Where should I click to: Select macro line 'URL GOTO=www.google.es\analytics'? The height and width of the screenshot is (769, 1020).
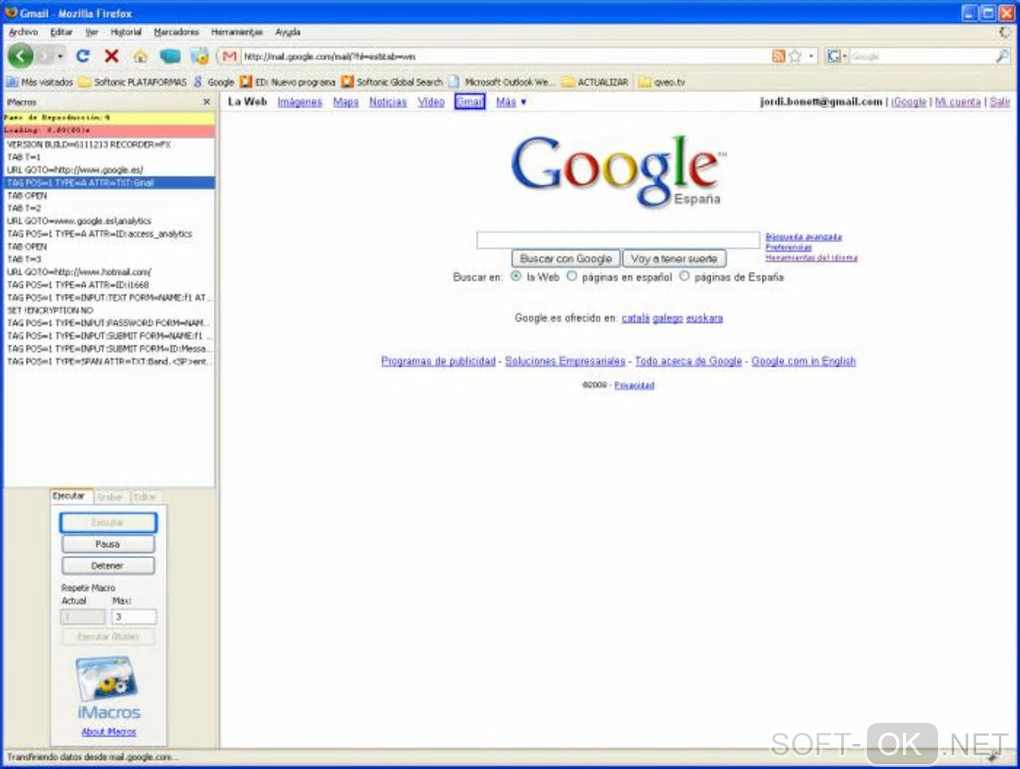coord(108,221)
